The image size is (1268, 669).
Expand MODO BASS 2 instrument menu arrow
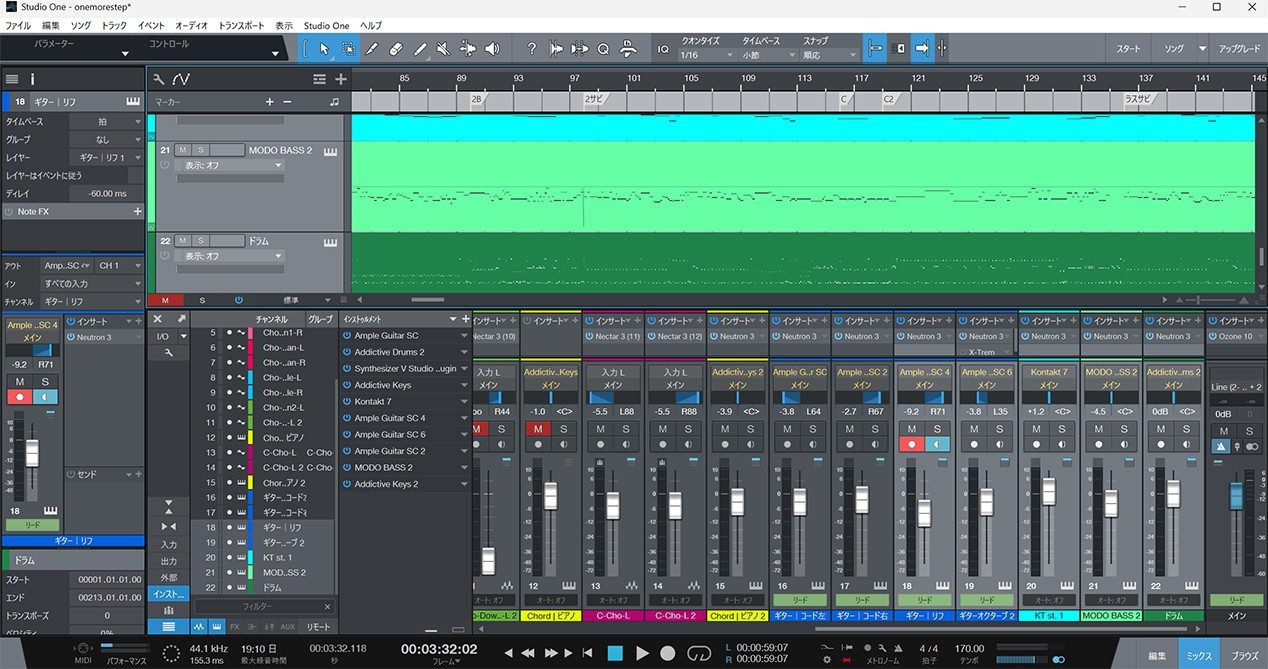coord(464,467)
